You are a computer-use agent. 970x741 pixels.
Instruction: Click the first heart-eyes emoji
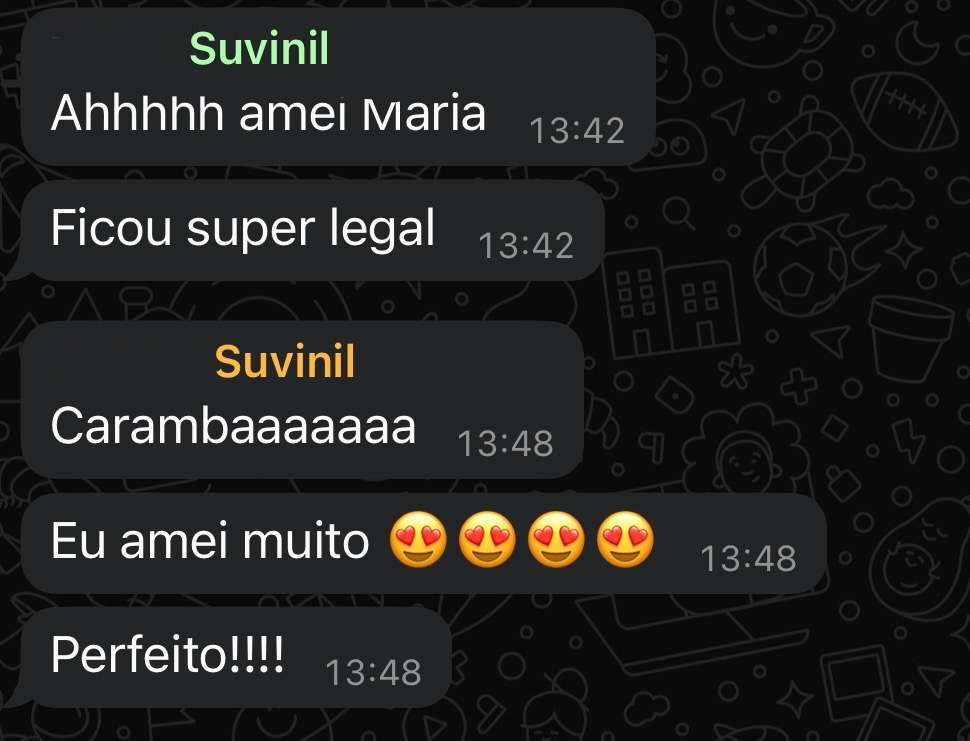[x=418, y=539]
